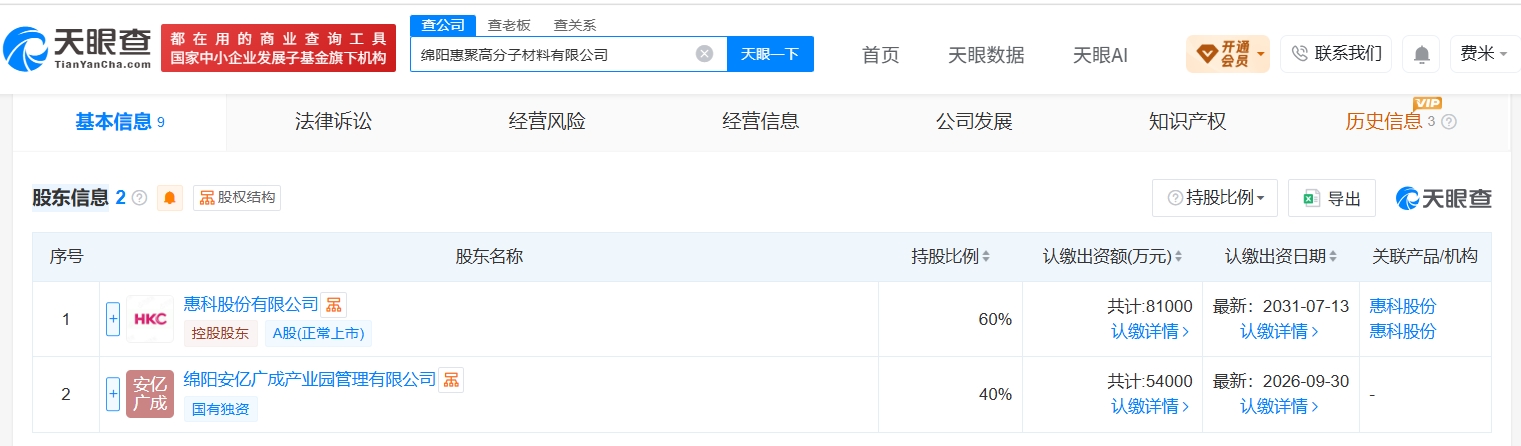The height and width of the screenshot is (446, 1521).
Task: Click the HKC company logo
Action: pyautogui.click(x=150, y=319)
